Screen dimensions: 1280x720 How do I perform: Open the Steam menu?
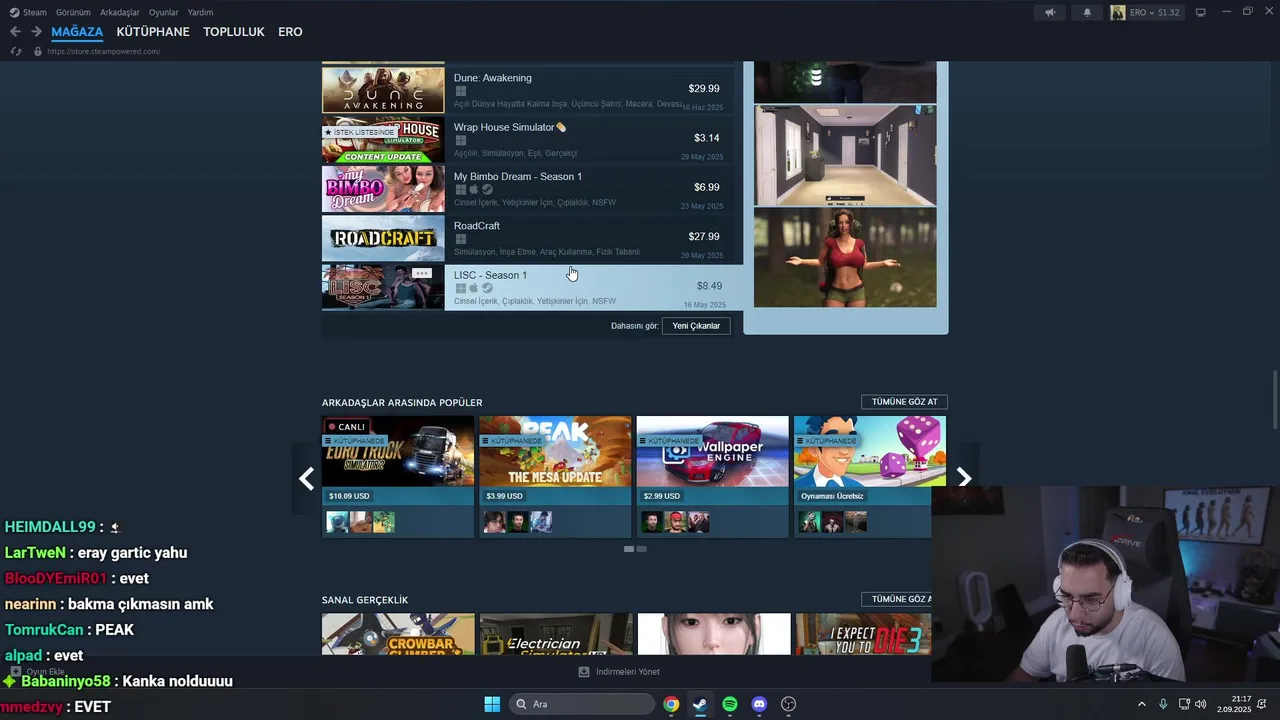click(x=29, y=12)
